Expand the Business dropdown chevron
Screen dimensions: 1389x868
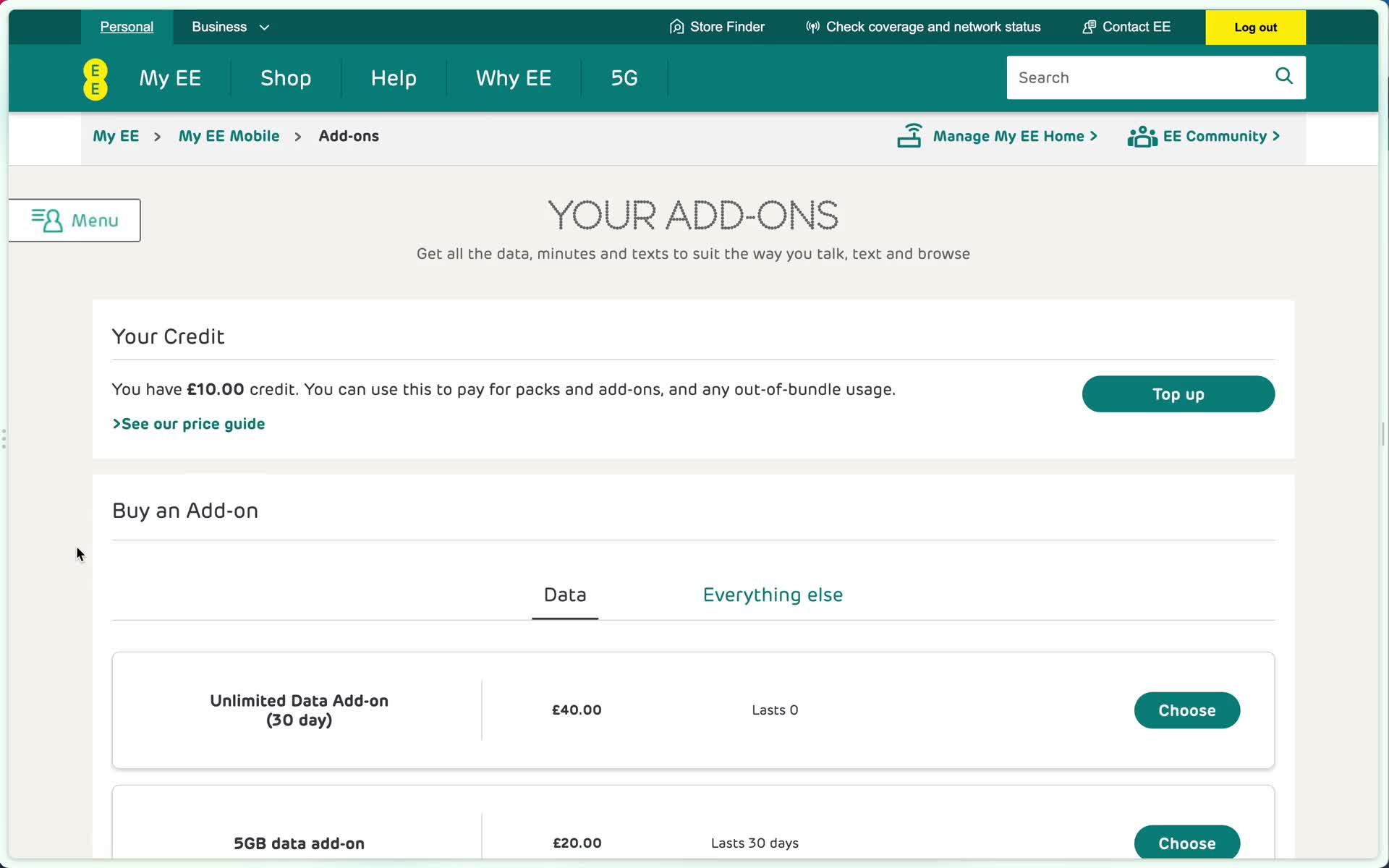click(x=264, y=27)
